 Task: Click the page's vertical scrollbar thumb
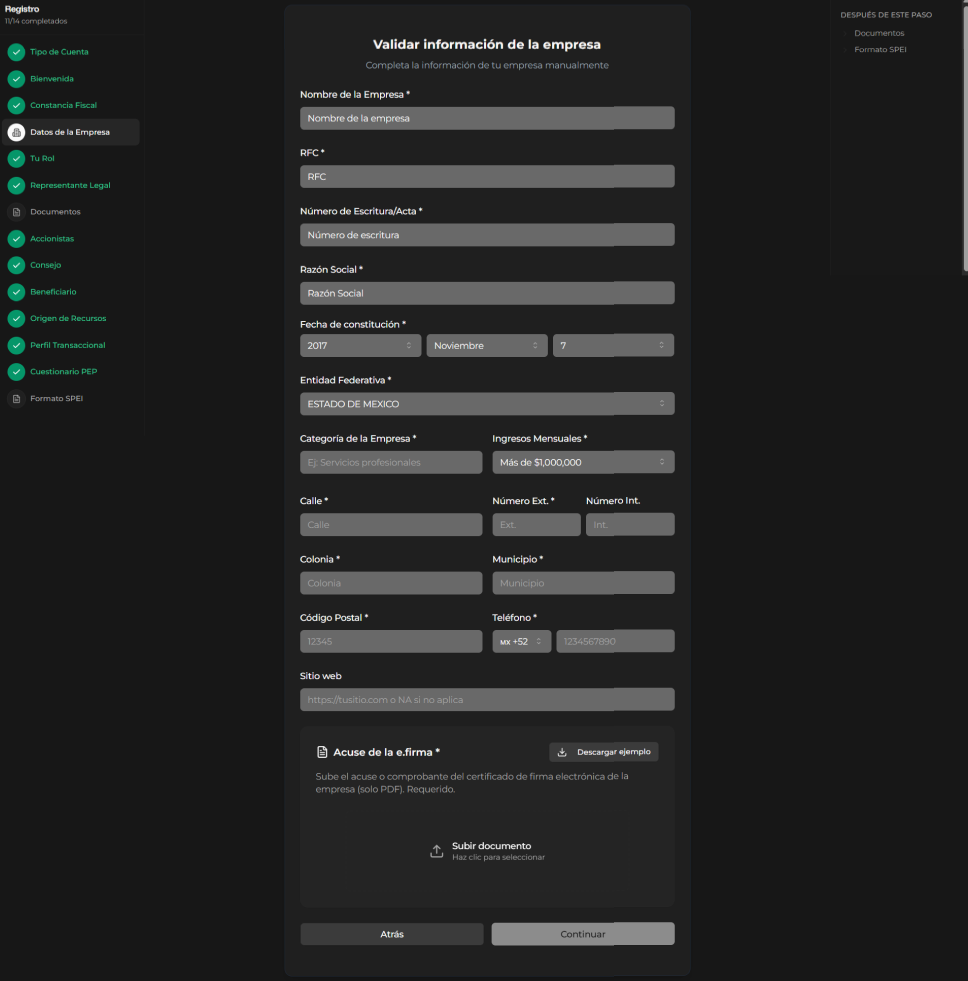click(x=965, y=138)
